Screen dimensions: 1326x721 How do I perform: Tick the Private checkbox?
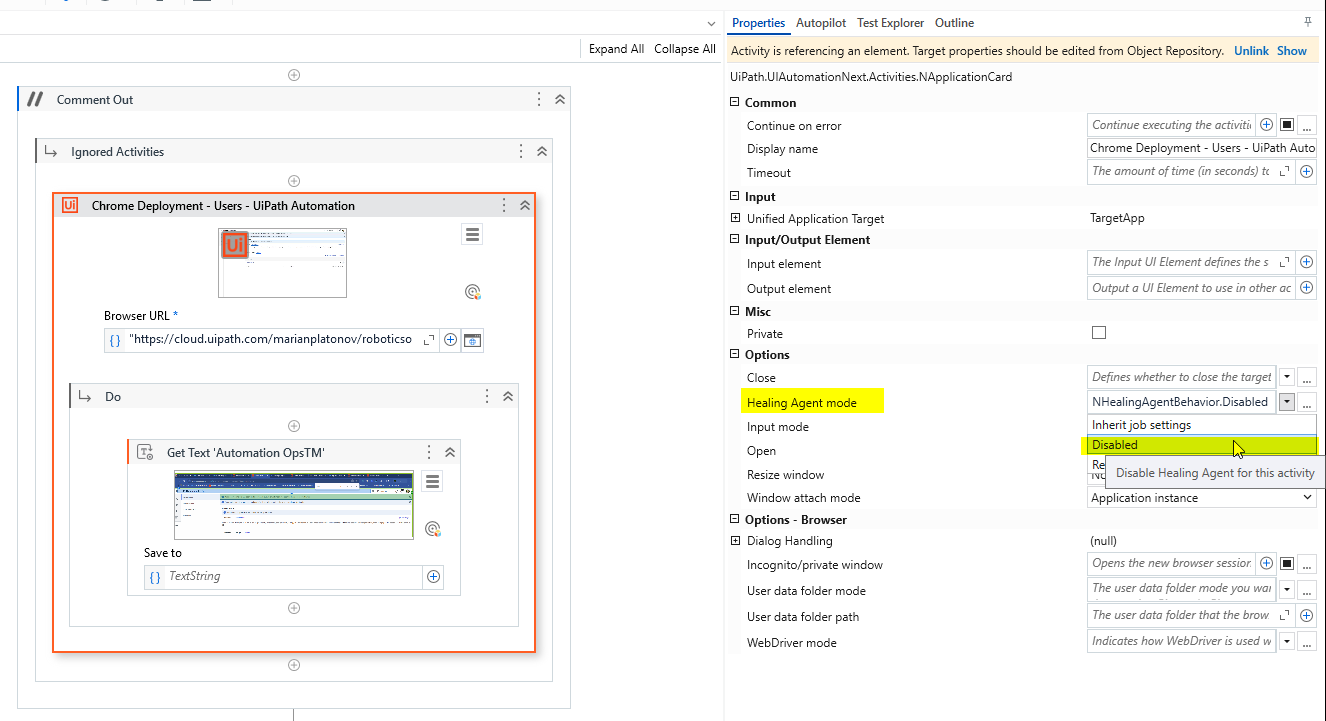coord(1099,332)
